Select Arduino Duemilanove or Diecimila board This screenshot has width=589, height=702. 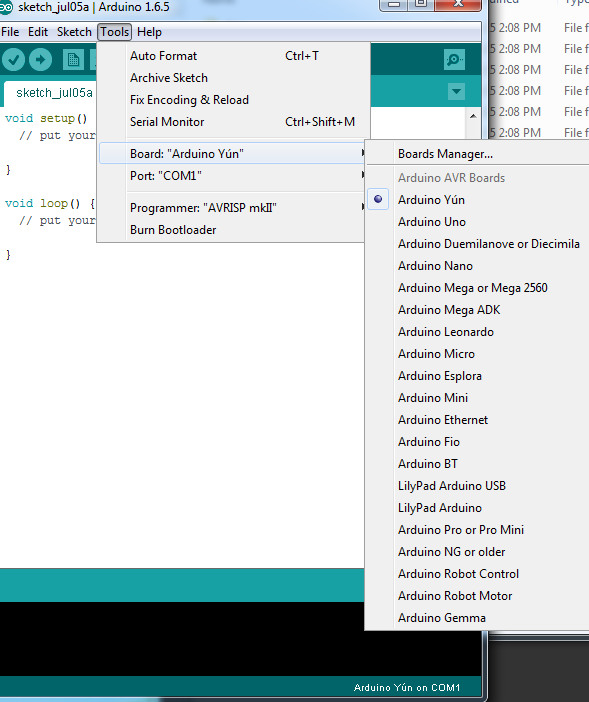point(479,244)
